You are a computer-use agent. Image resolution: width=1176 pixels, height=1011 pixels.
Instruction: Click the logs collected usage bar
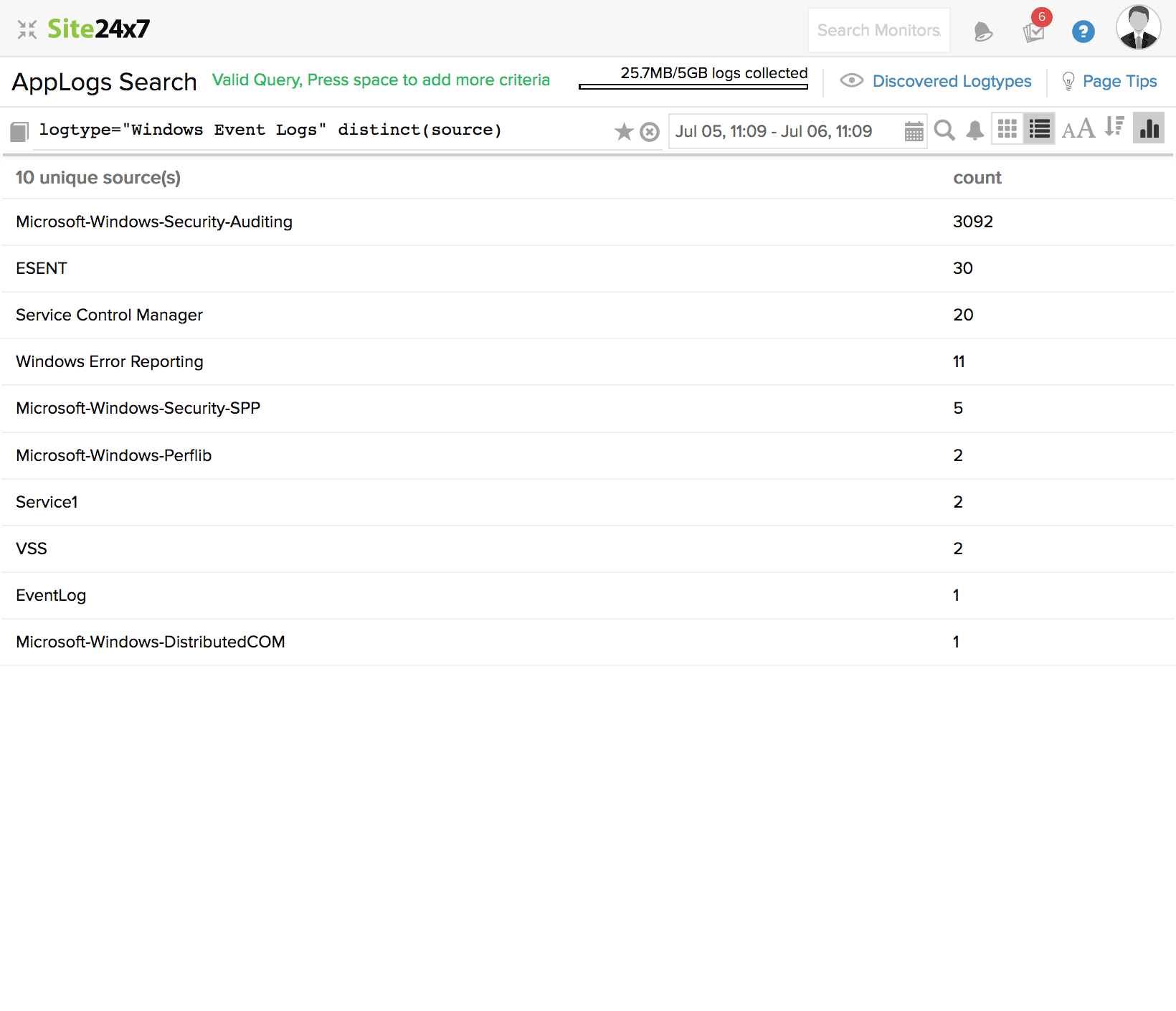693,87
